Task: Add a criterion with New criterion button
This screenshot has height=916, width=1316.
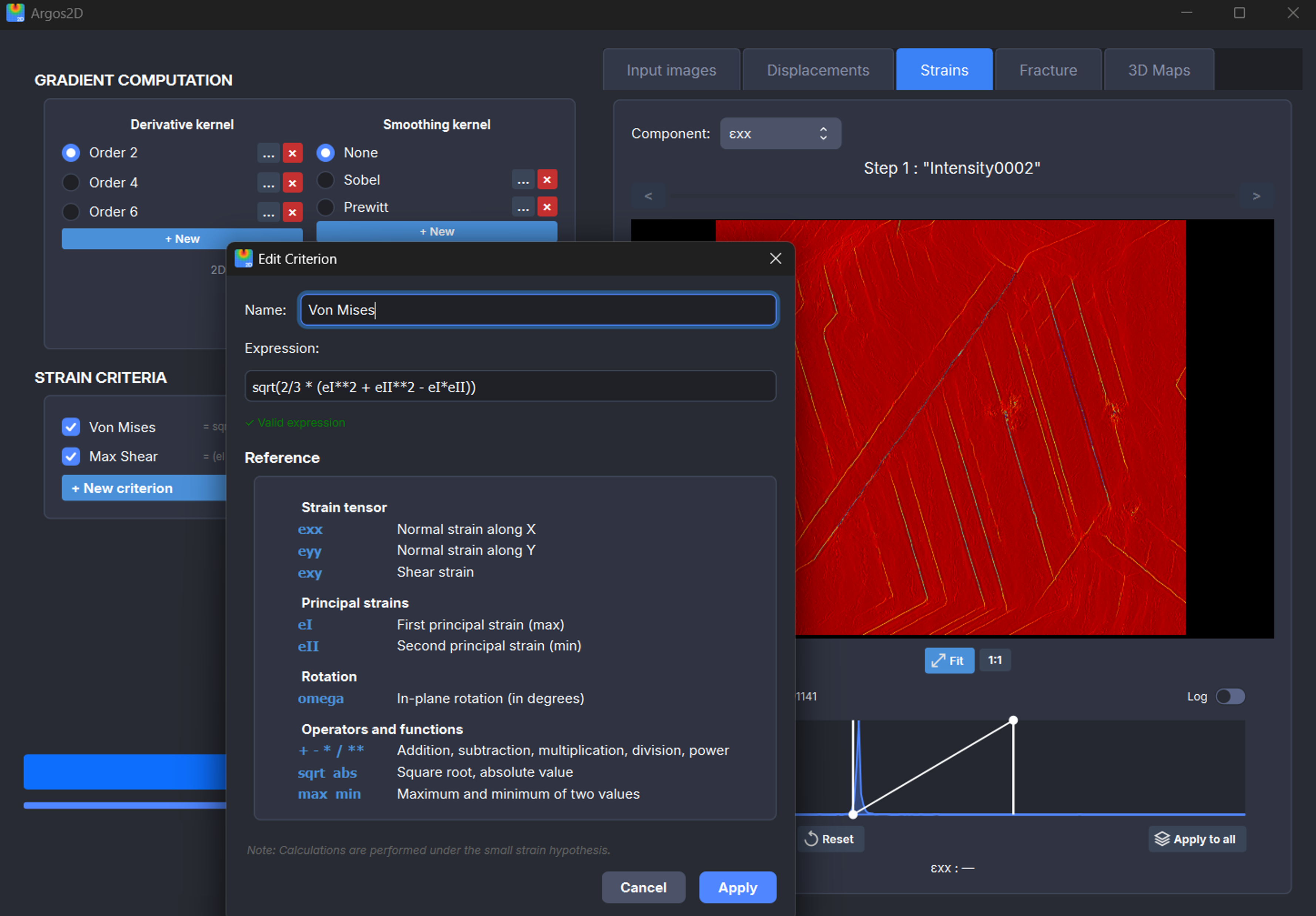Action: tap(121, 488)
